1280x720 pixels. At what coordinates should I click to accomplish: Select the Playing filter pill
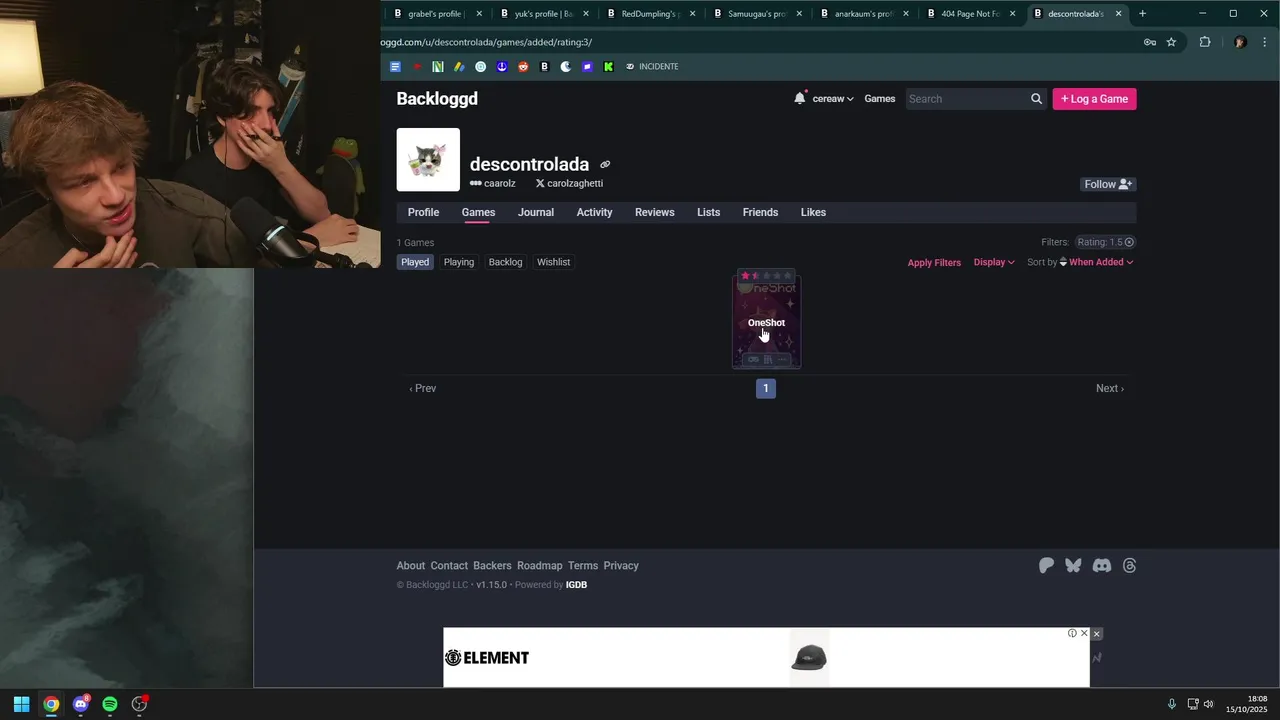point(459,262)
